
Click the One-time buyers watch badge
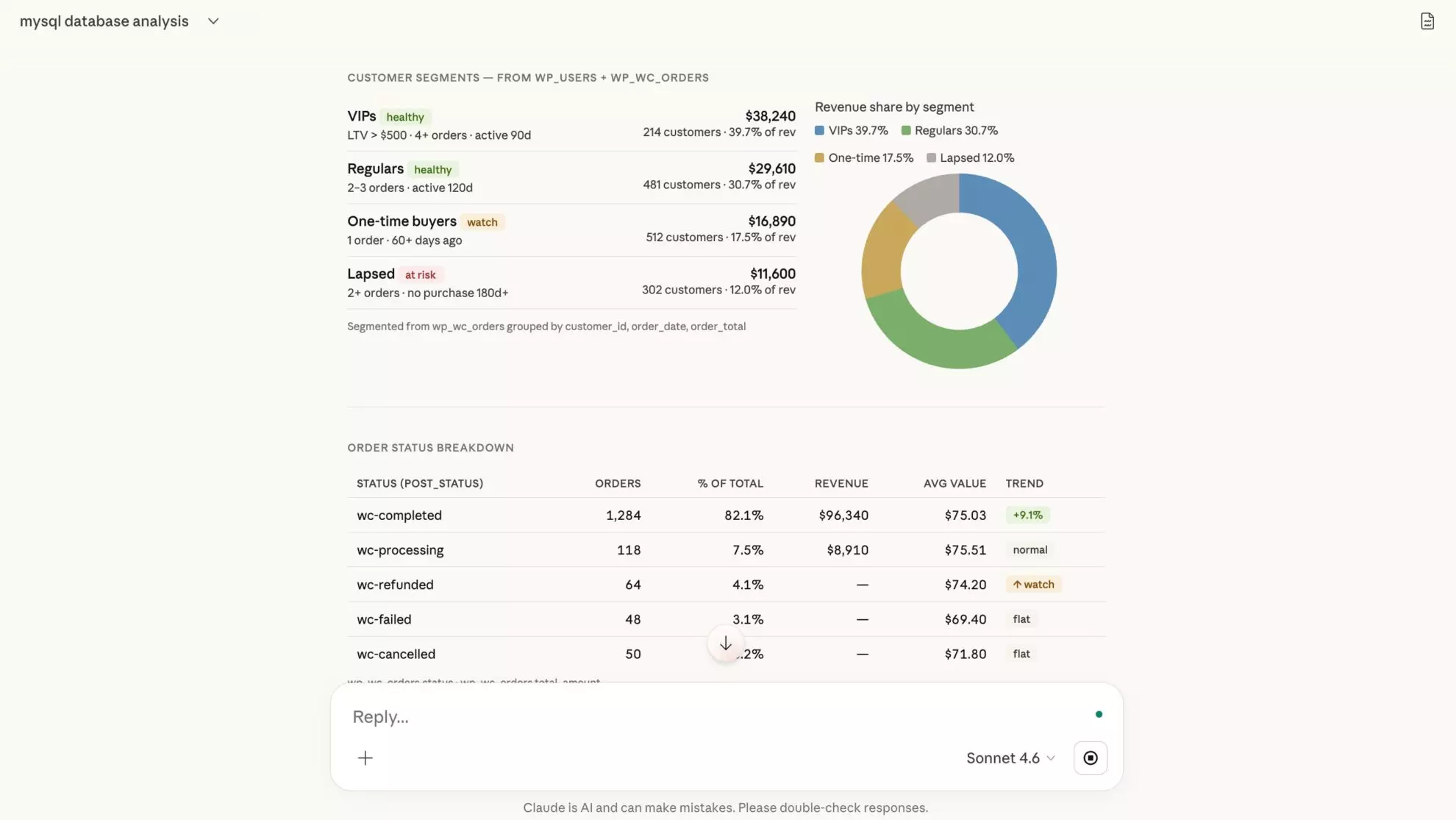(x=482, y=222)
